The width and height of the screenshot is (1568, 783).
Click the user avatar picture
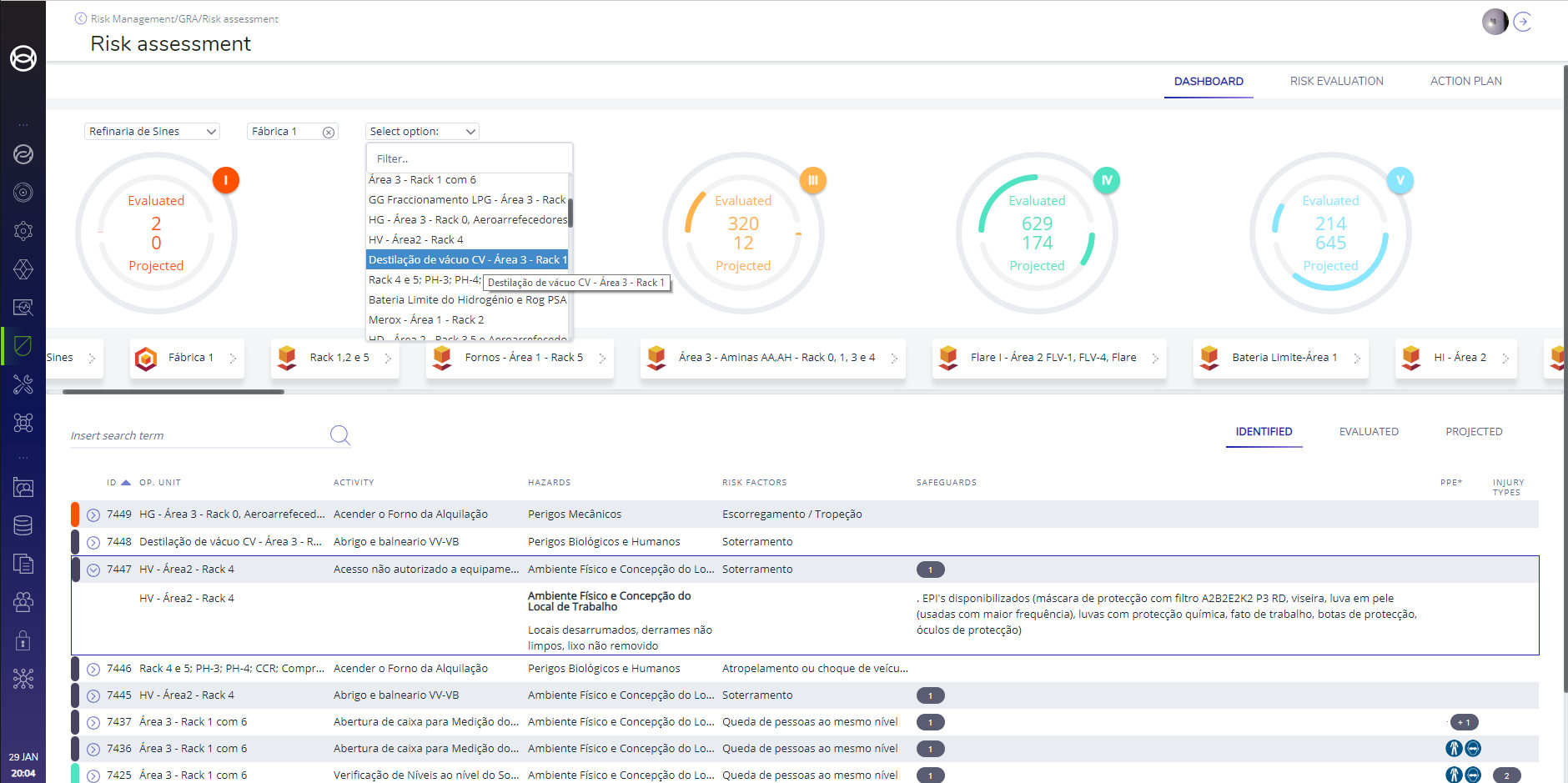point(1494,22)
